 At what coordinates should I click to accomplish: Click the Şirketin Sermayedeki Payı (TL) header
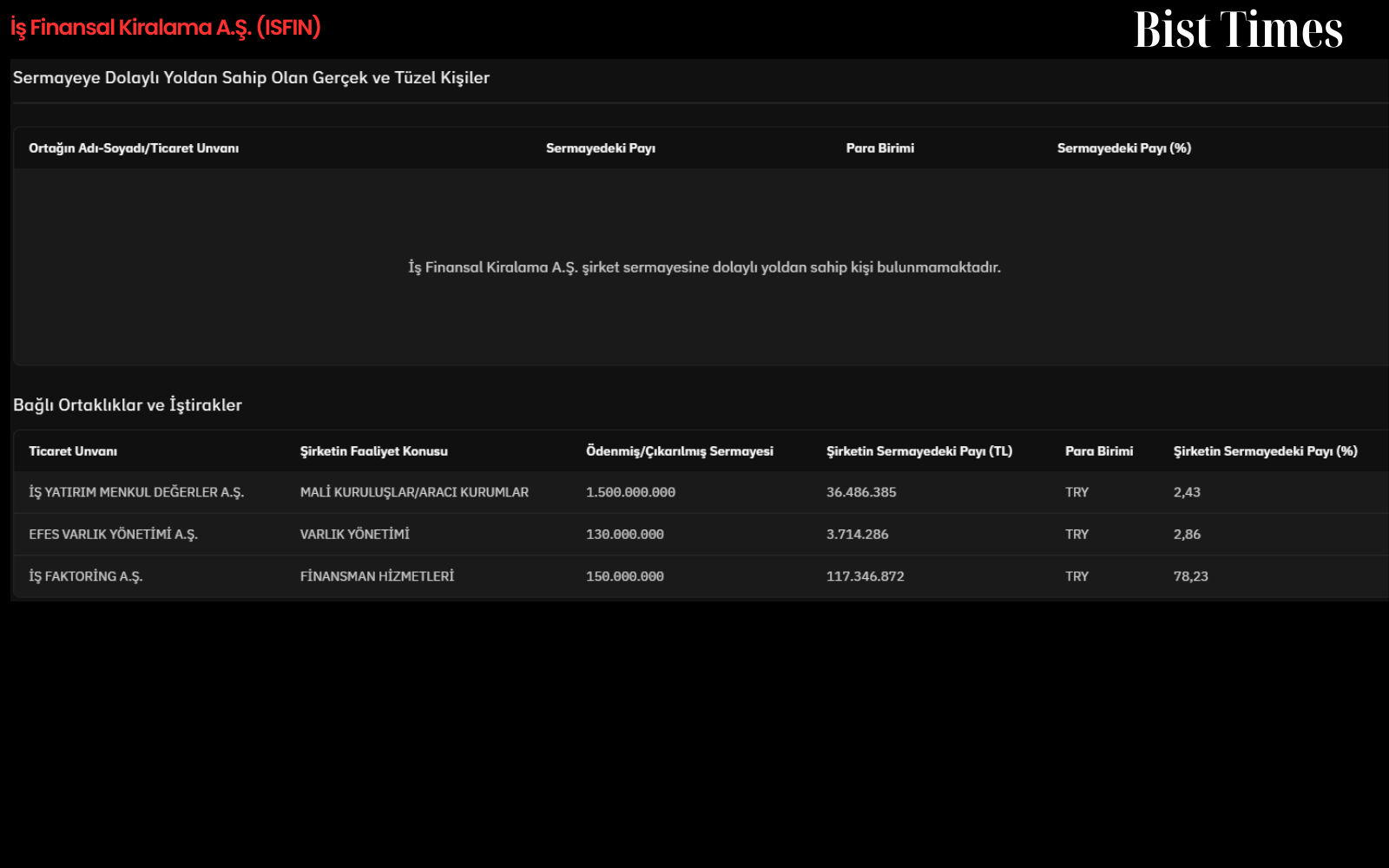pos(919,451)
